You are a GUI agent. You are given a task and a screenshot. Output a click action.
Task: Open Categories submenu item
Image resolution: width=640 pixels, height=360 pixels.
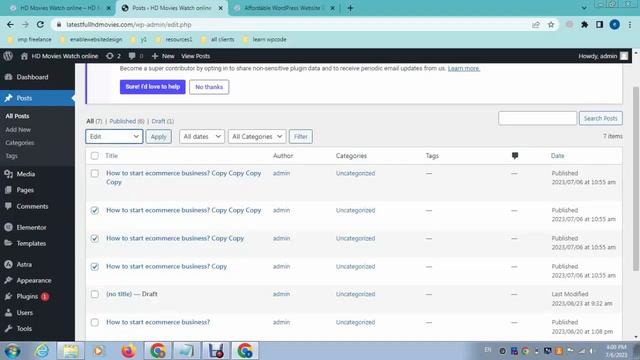20,143
